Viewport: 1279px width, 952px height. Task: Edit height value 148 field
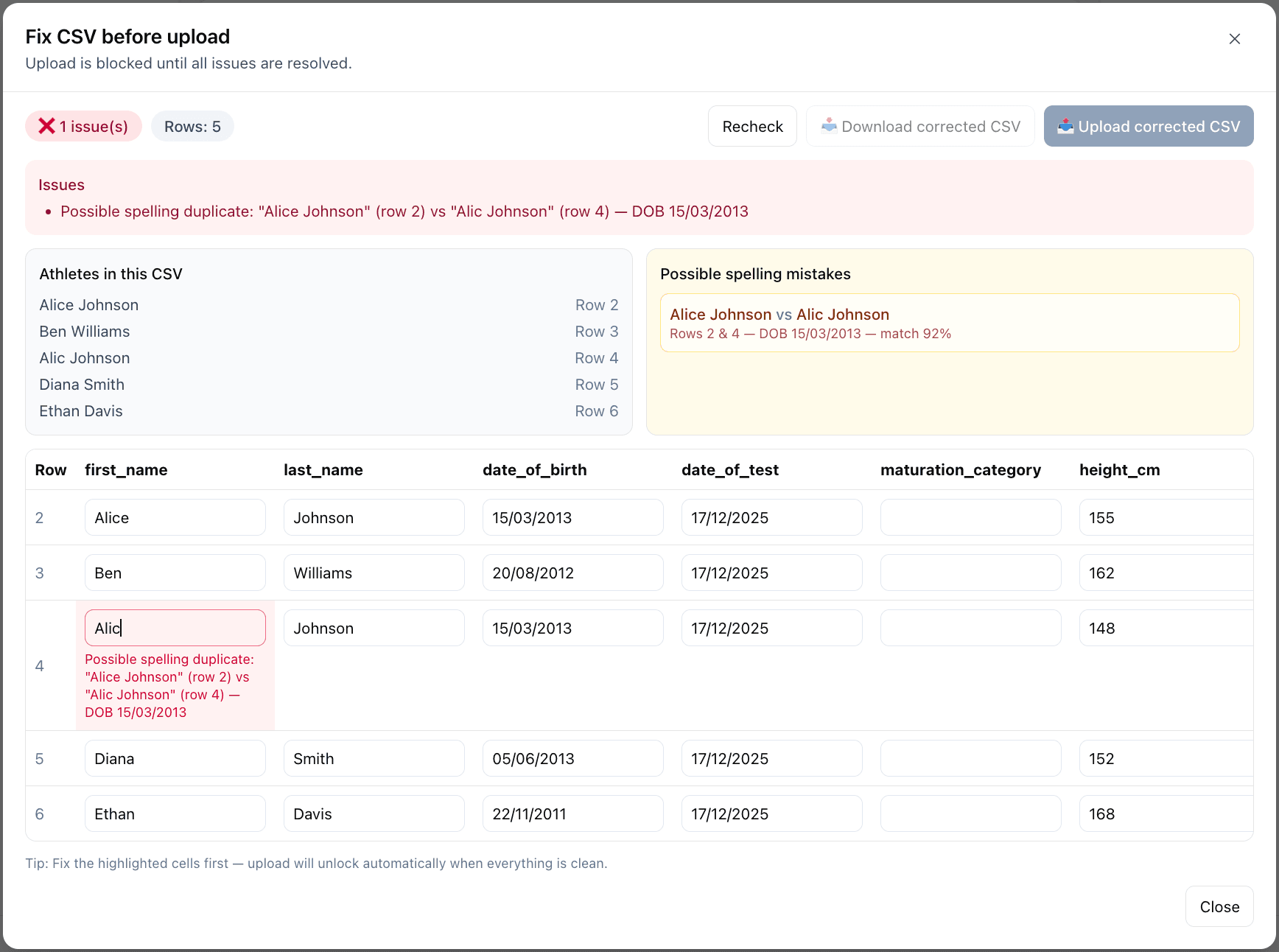pos(1164,628)
